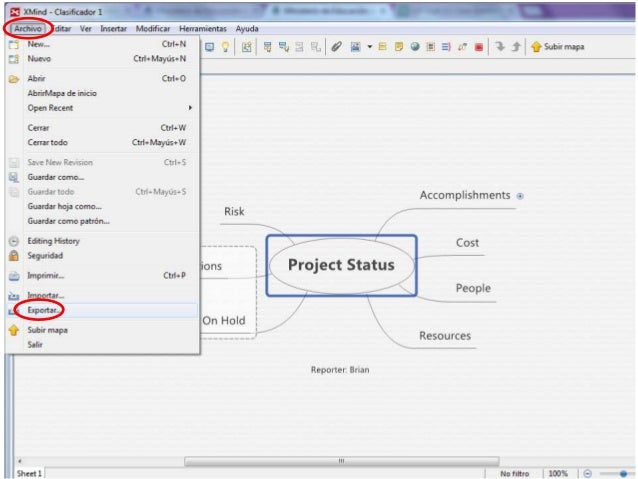Image resolution: width=638 pixels, height=479 pixels.
Task: Choose Nuevo from the Archivo menu
Action: point(102,59)
